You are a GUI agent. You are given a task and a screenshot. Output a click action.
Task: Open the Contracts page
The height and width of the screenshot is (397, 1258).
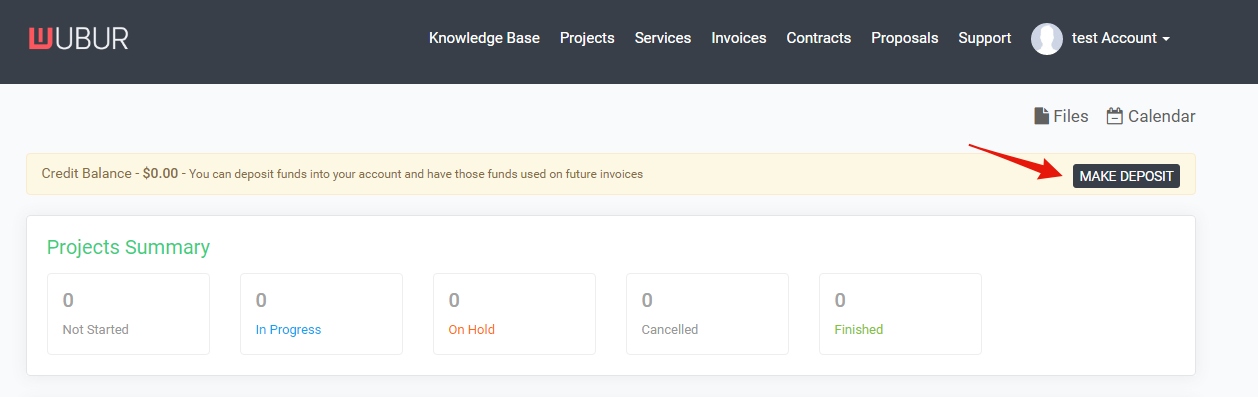[819, 38]
